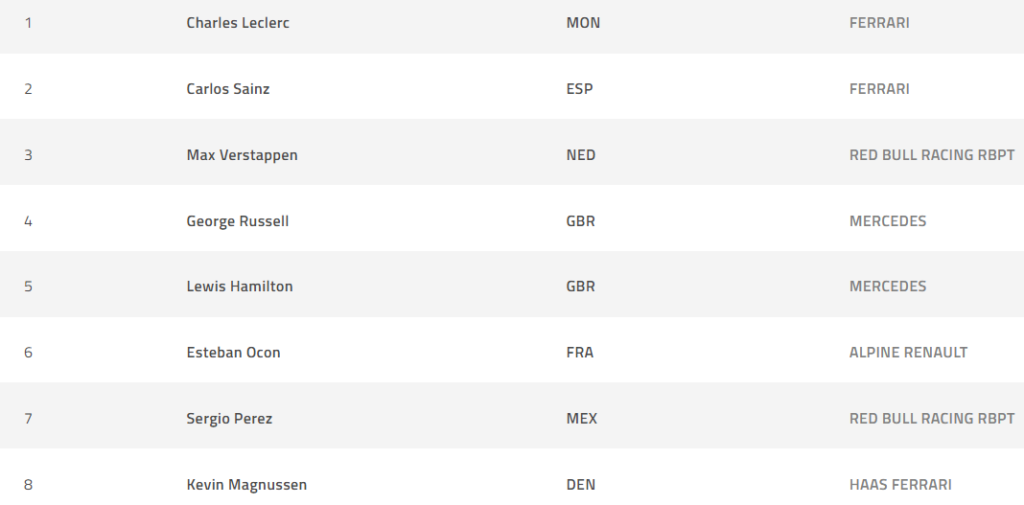1024x505 pixels.
Task: Select the FRA nationality cell
Action: pos(579,352)
